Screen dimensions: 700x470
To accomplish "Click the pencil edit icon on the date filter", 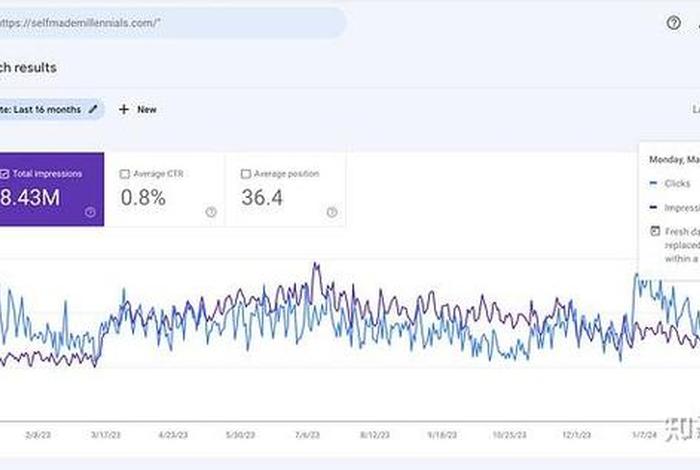I will [x=93, y=109].
